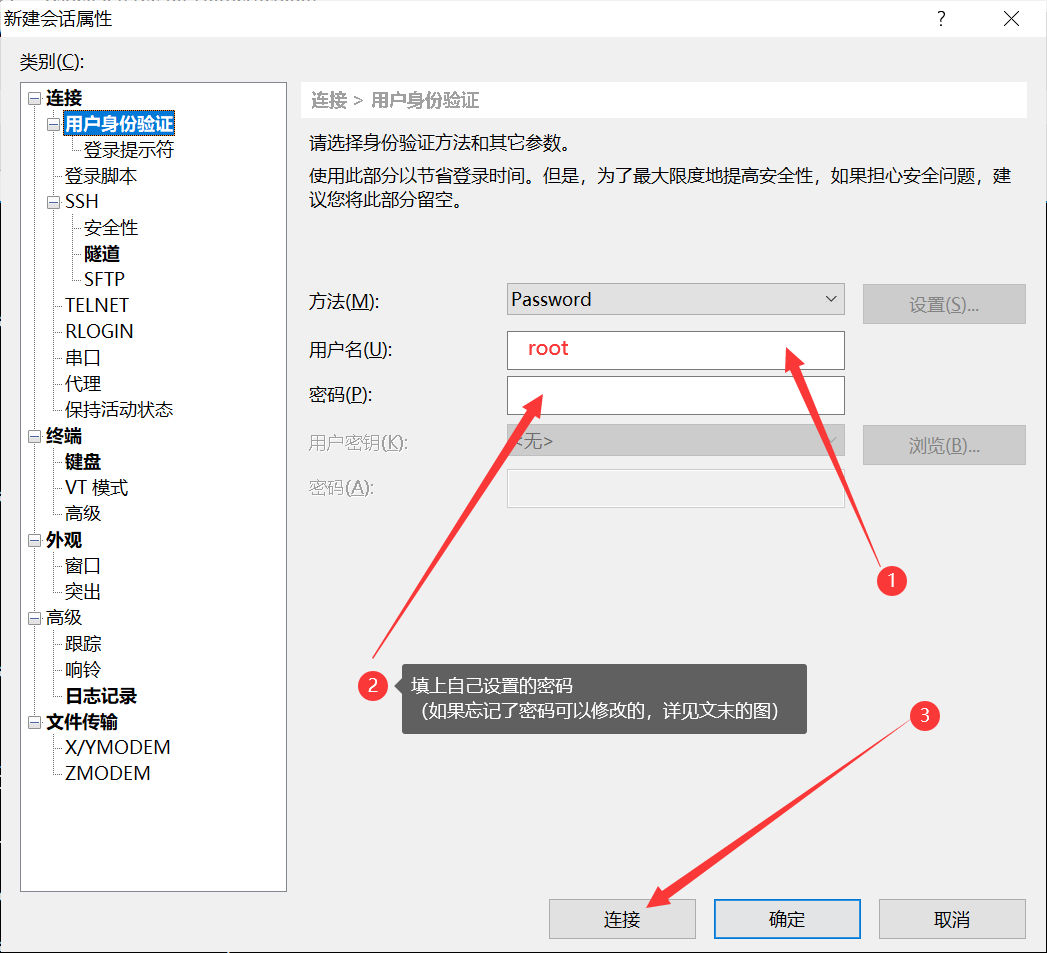Open the 方法 Password dropdown
Viewport: 1047px width, 953px height.
(675, 299)
